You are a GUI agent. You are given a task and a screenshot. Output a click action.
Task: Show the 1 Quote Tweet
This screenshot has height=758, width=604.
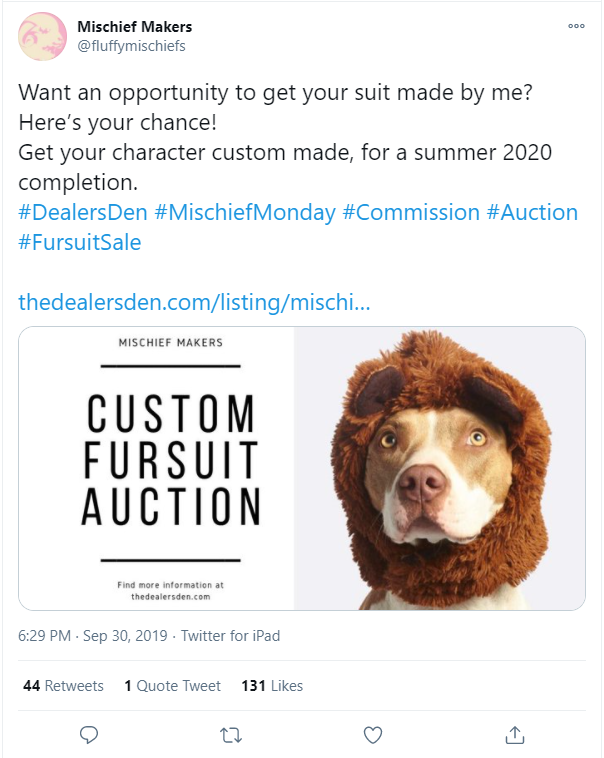172,686
